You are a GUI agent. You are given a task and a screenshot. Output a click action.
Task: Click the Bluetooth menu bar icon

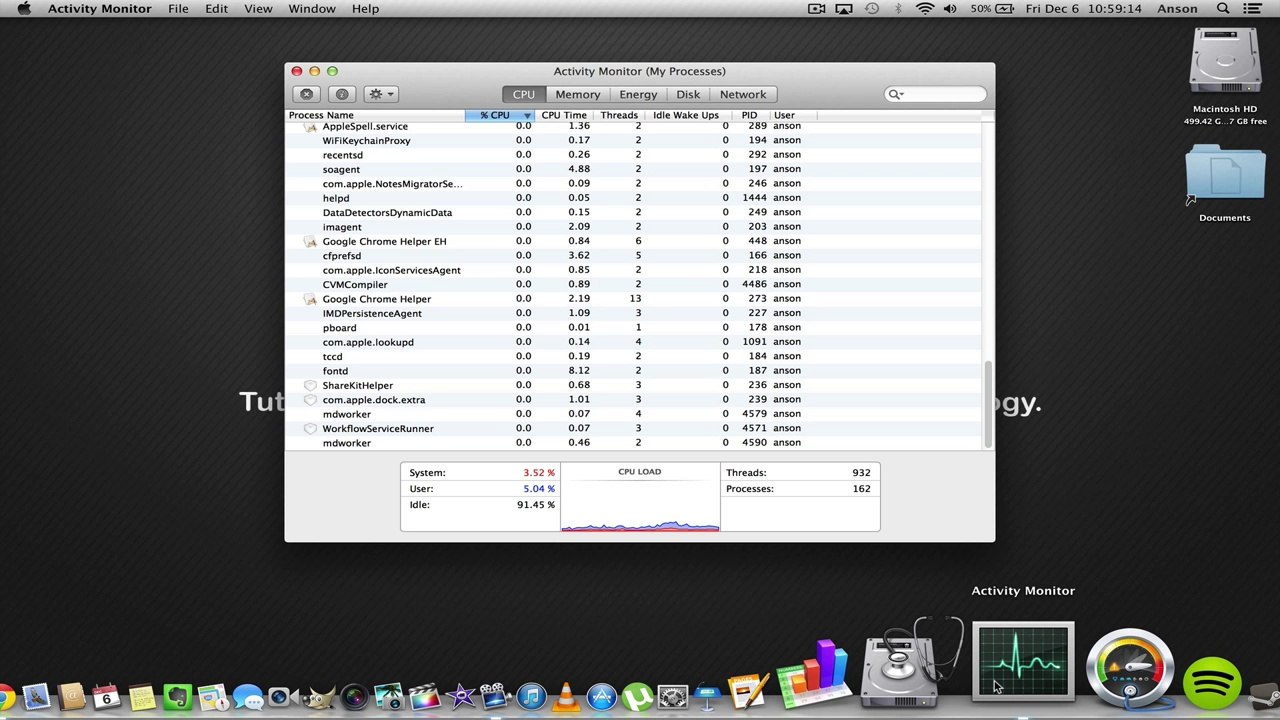coord(898,9)
